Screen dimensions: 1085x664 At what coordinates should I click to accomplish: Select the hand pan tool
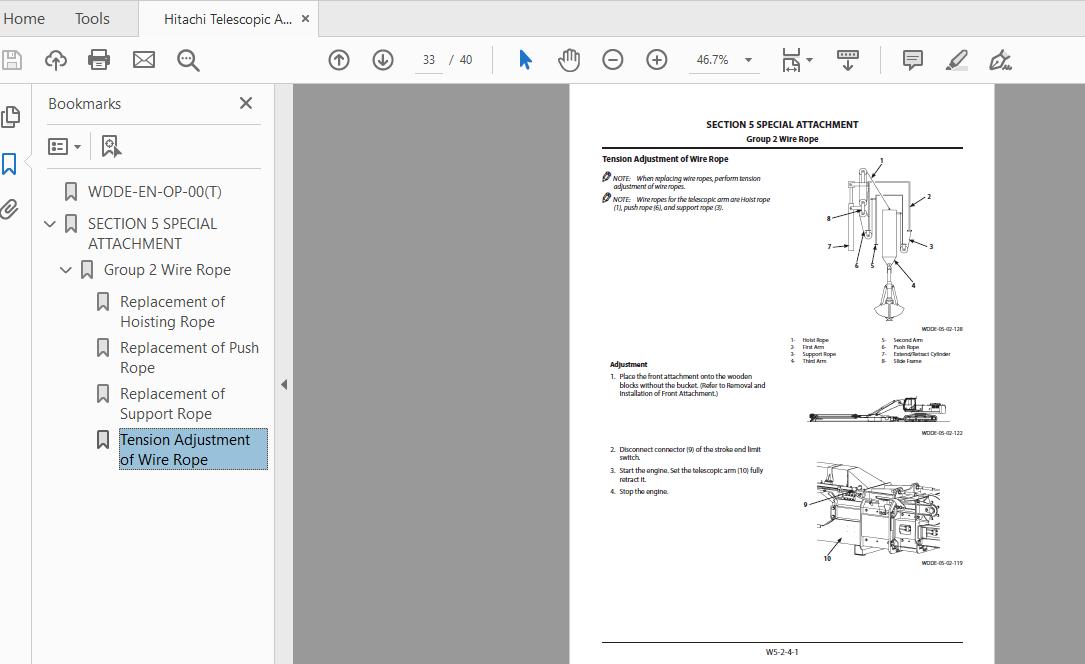pyautogui.click(x=569, y=60)
